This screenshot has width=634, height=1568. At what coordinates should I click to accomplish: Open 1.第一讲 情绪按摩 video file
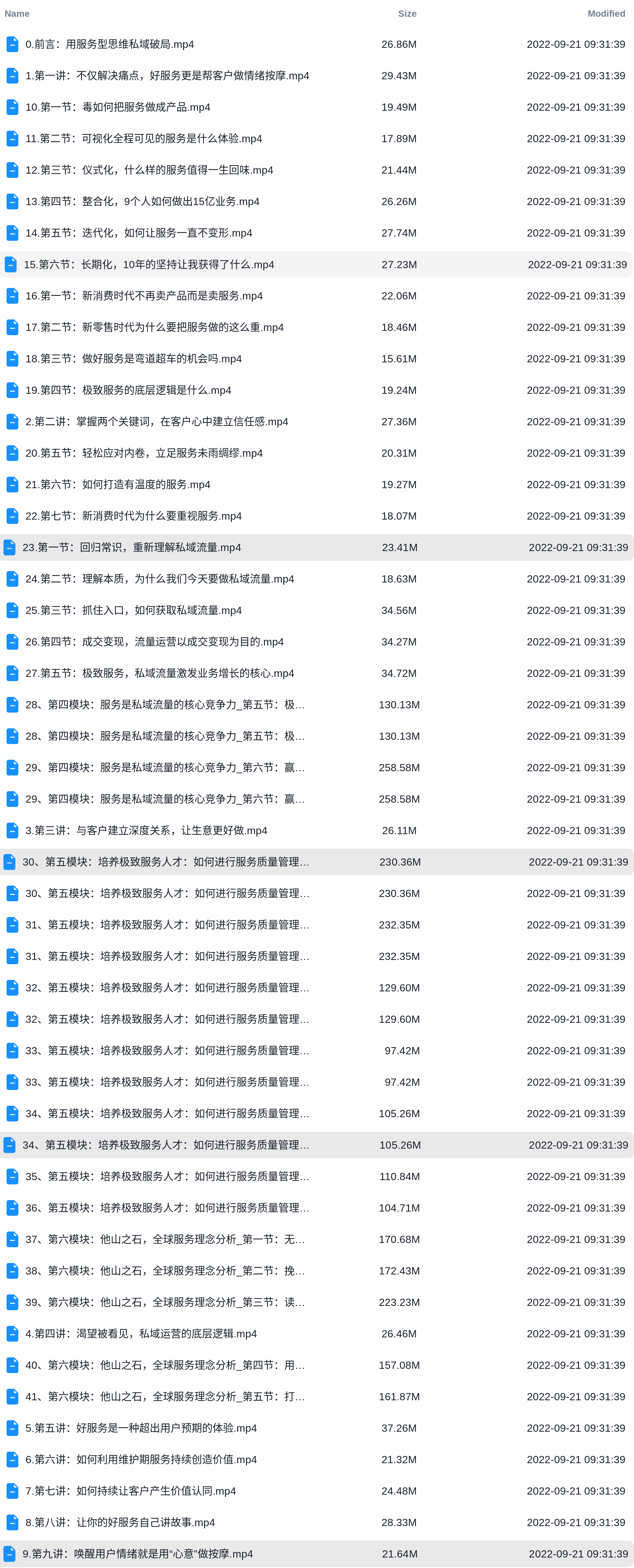click(x=167, y=75)
